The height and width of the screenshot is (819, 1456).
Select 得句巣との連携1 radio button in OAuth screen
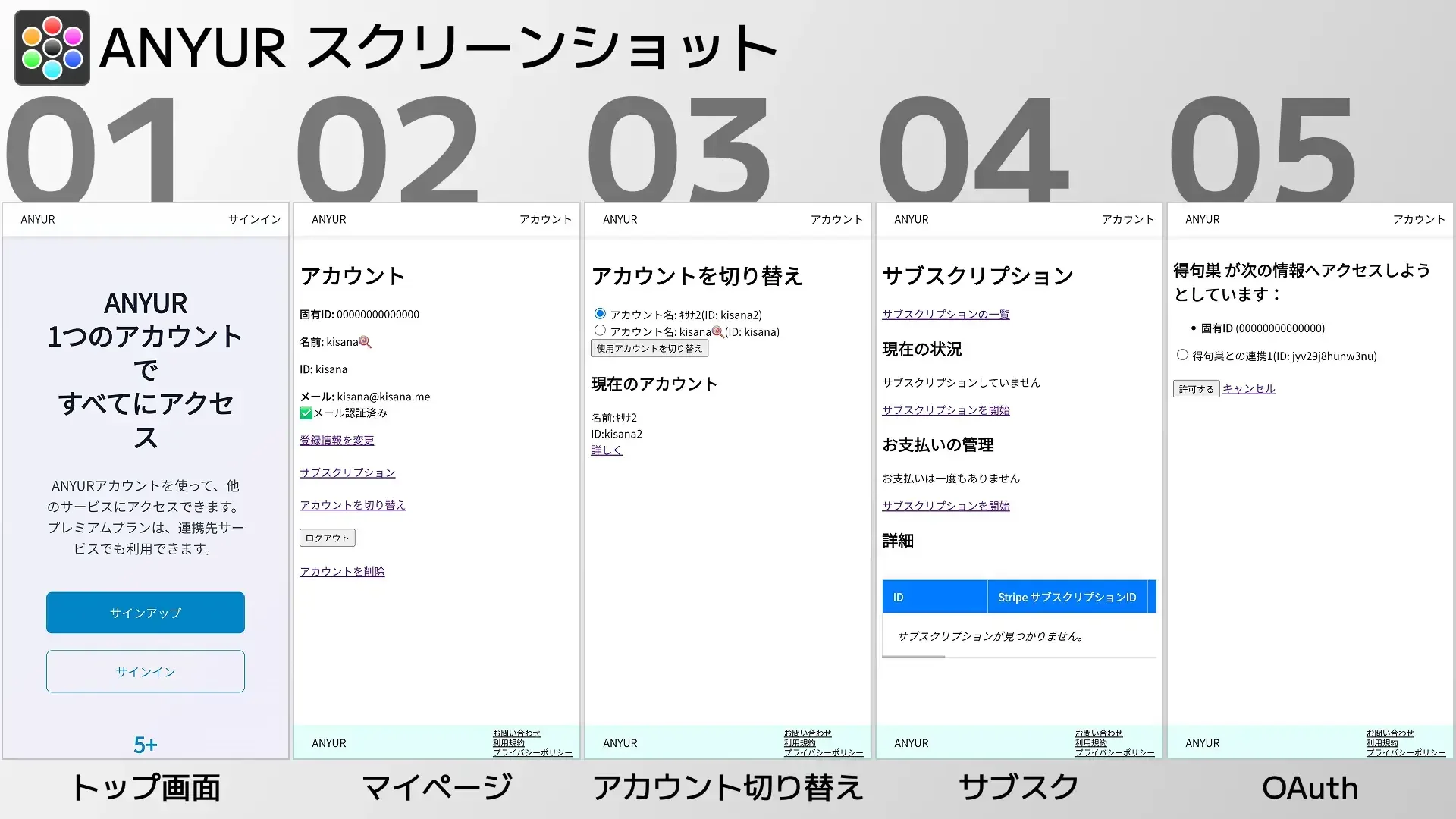[x=1182, y=355]
